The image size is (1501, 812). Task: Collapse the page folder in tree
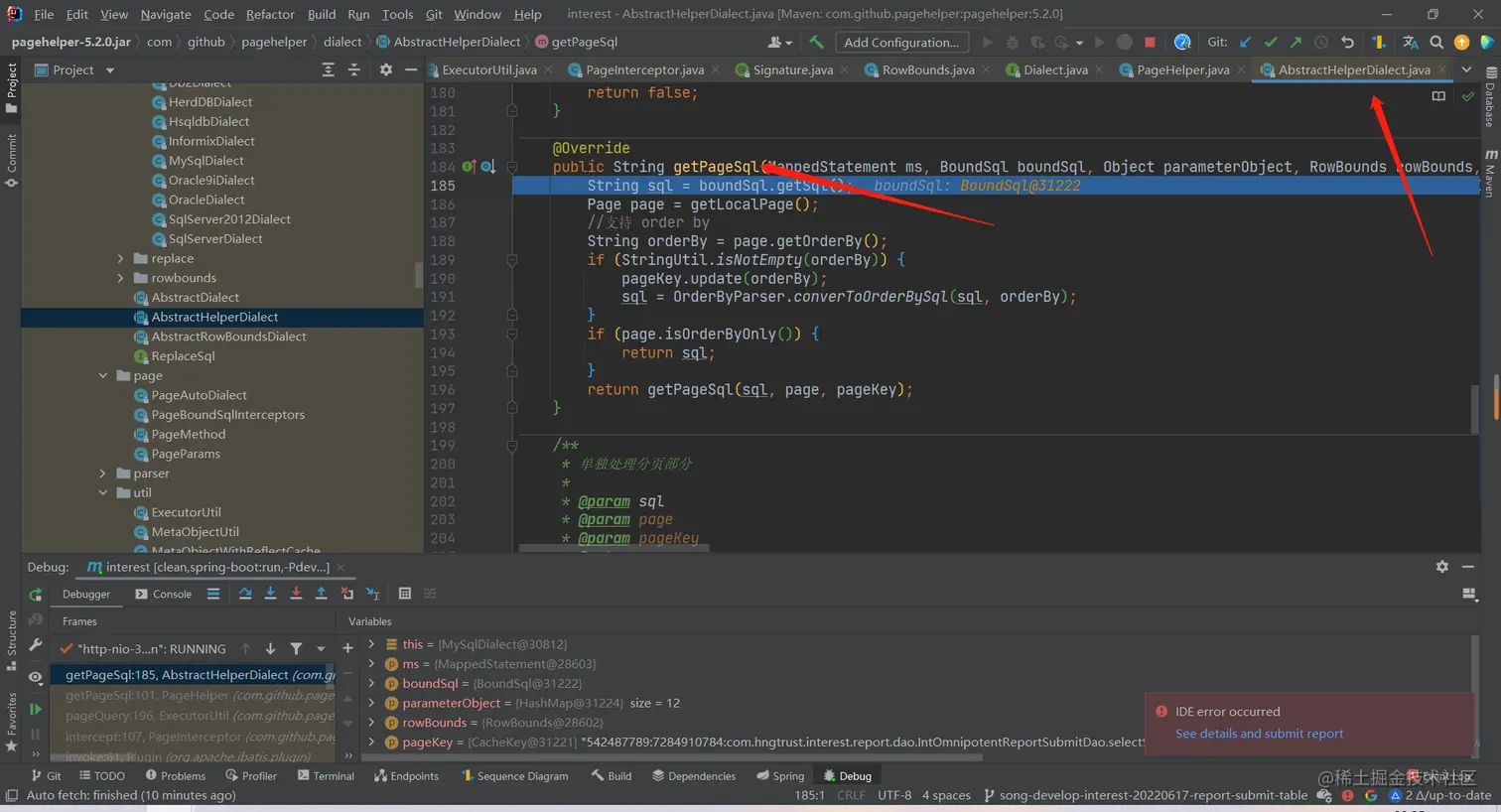point(103,375)
